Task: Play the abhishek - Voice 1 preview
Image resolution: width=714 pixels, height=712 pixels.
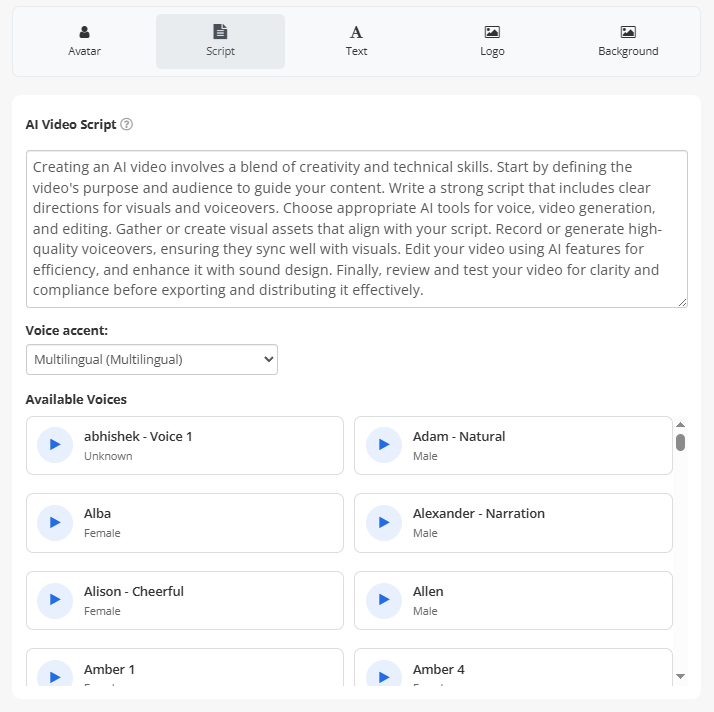Action: [x=55, y=445]
